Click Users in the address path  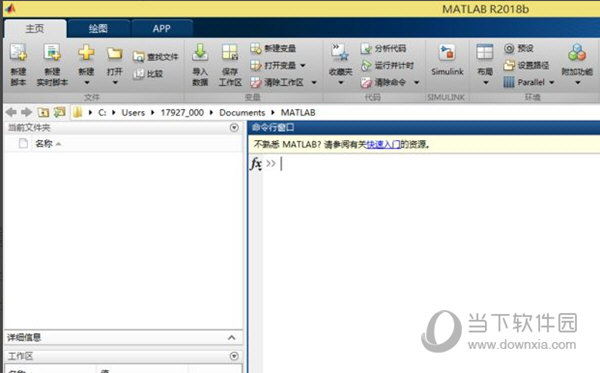[133, 112]
